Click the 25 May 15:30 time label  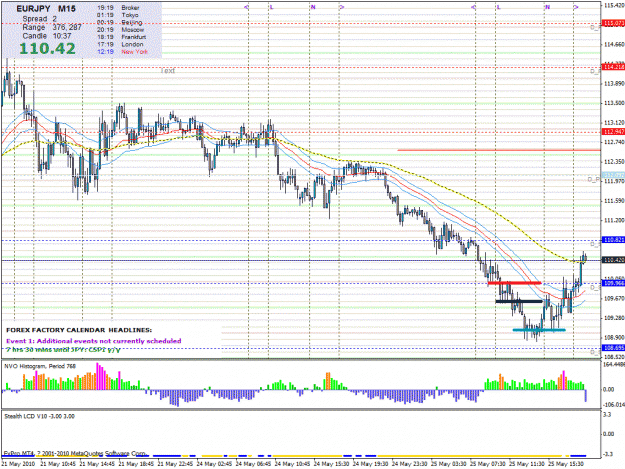[566, 464]
